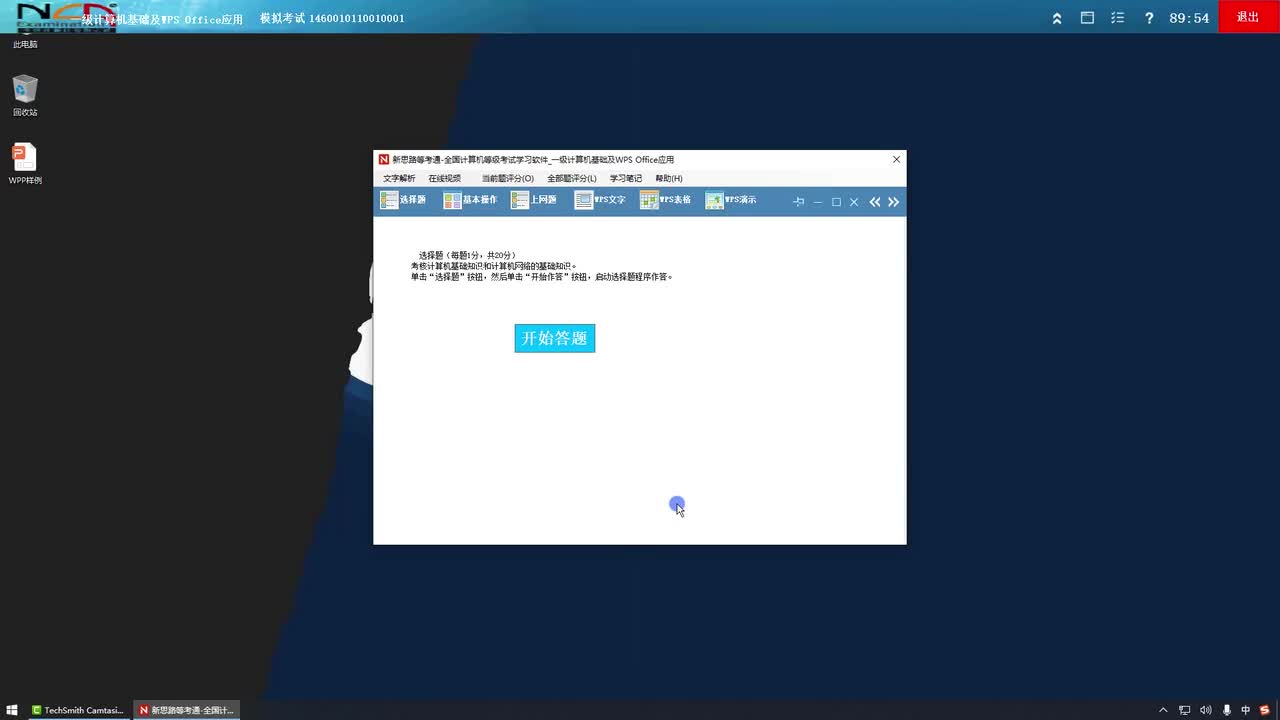The image size is (1280, 720).
Task: Go to previous with double-left arrows
Action: (875, 202)
